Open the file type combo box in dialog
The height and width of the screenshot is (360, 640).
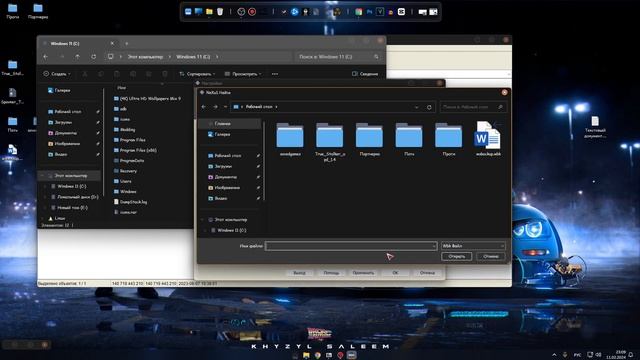tap(473, 246)
